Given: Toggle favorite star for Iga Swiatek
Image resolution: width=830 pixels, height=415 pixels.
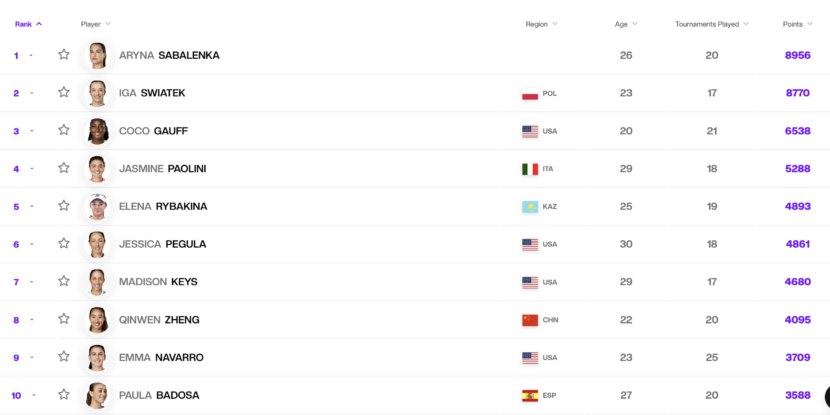Looking at the screenshot, I should [64, 93].
